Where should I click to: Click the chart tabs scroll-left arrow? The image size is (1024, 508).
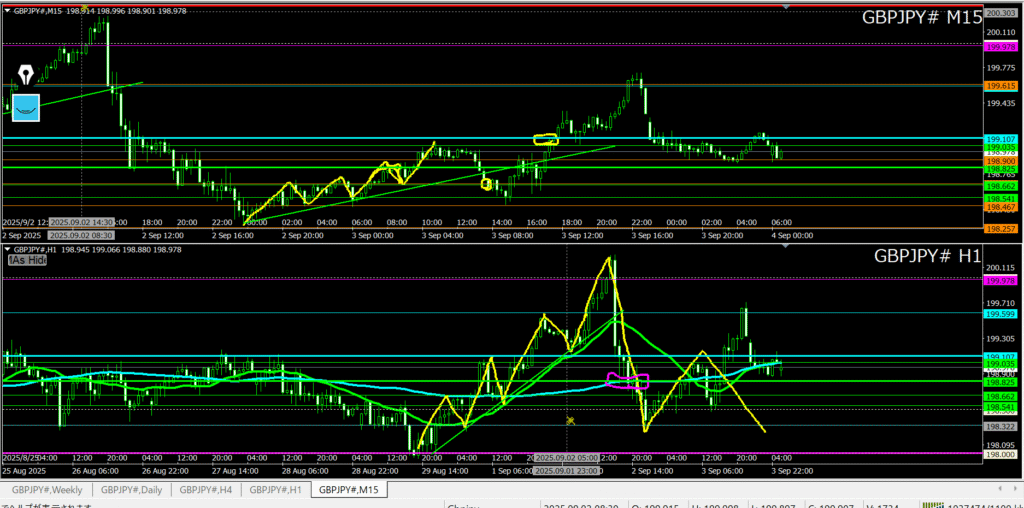[1000, 488]
